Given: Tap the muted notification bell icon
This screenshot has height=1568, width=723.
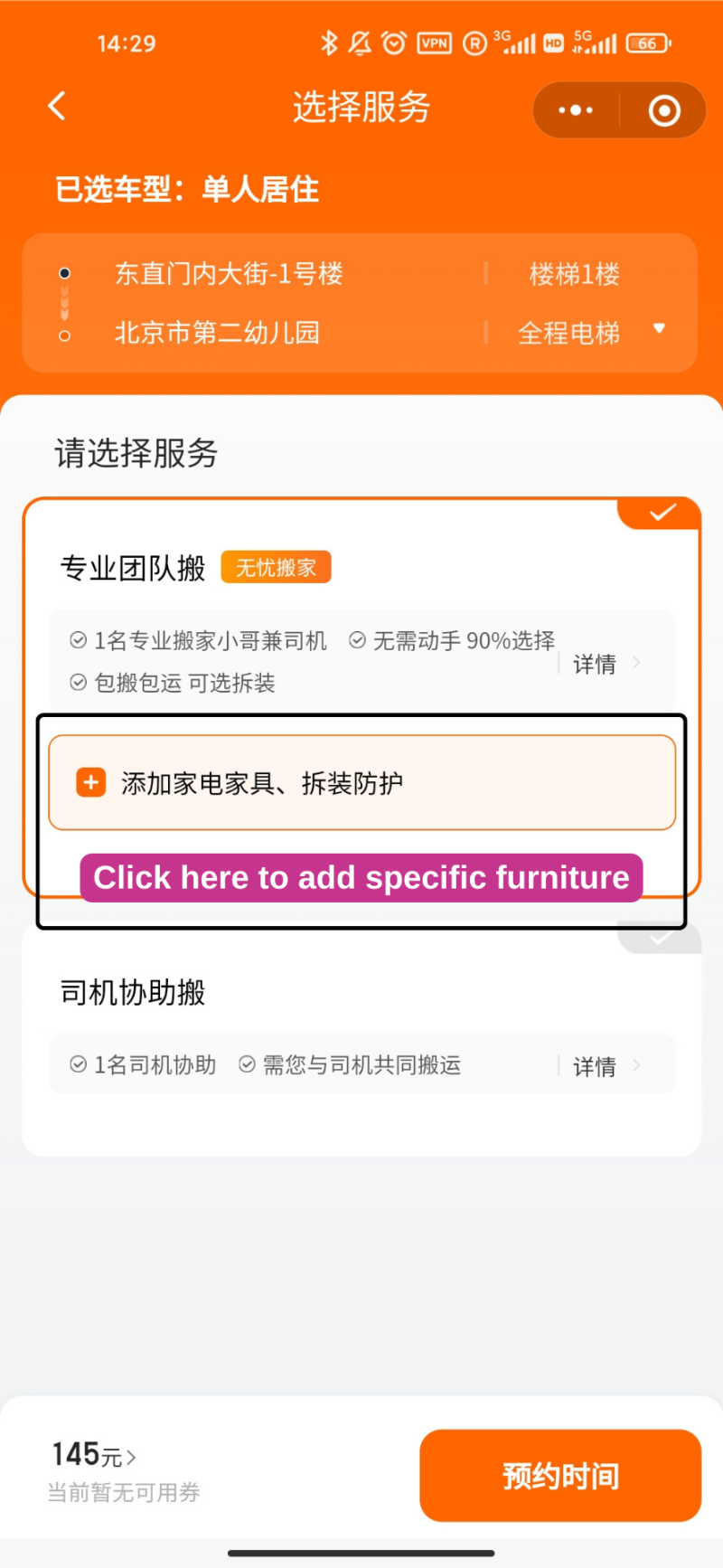Looking at the screenshot, I should pyautogui.click(x=361, y=43).
